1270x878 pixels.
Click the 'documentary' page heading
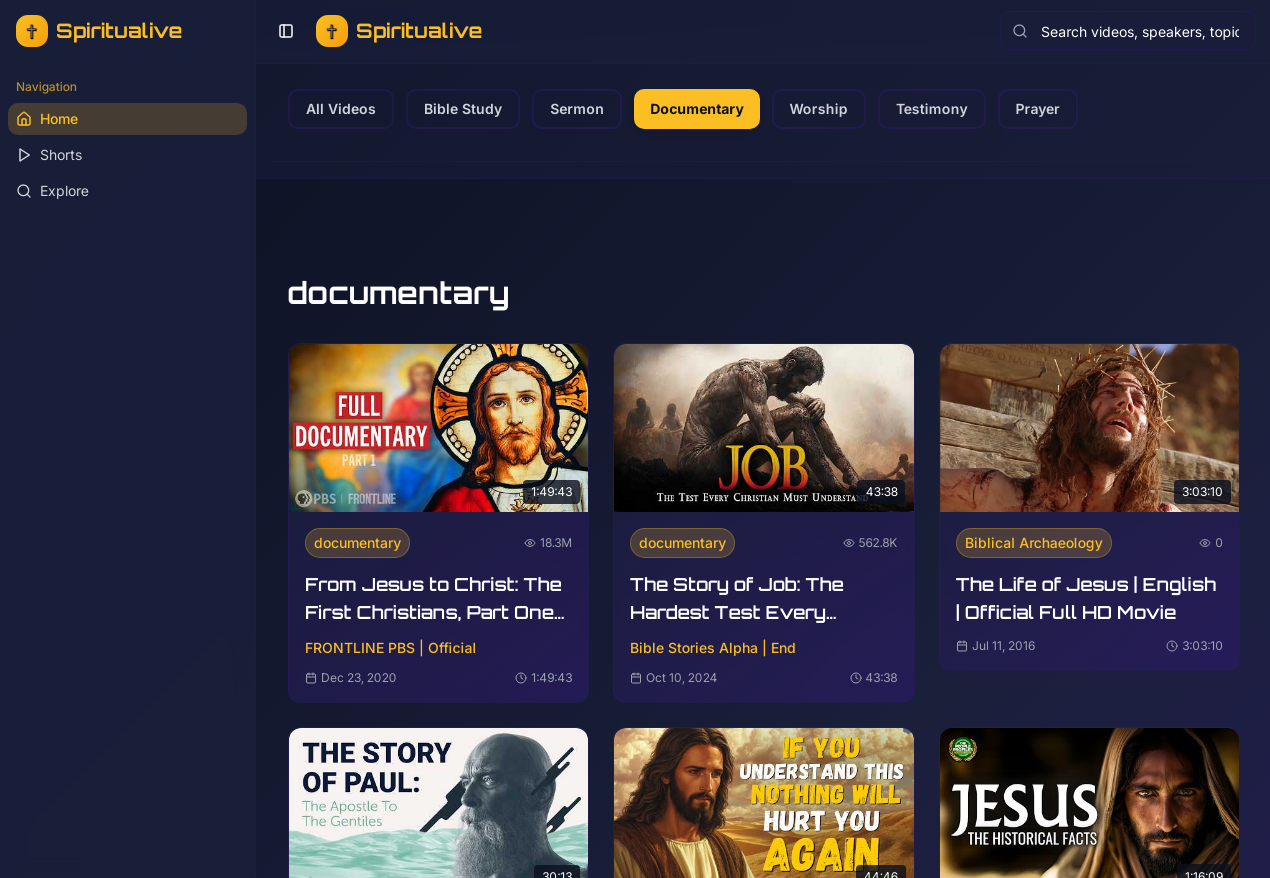coord(398,293)
